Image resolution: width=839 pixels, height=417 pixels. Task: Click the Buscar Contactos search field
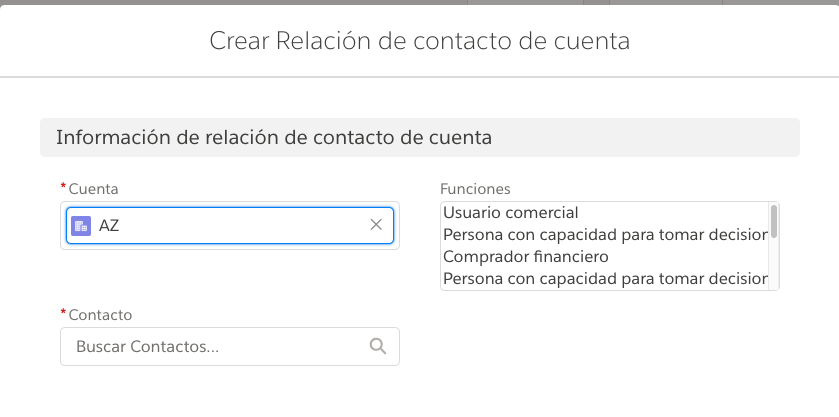(x=215, y=346)
